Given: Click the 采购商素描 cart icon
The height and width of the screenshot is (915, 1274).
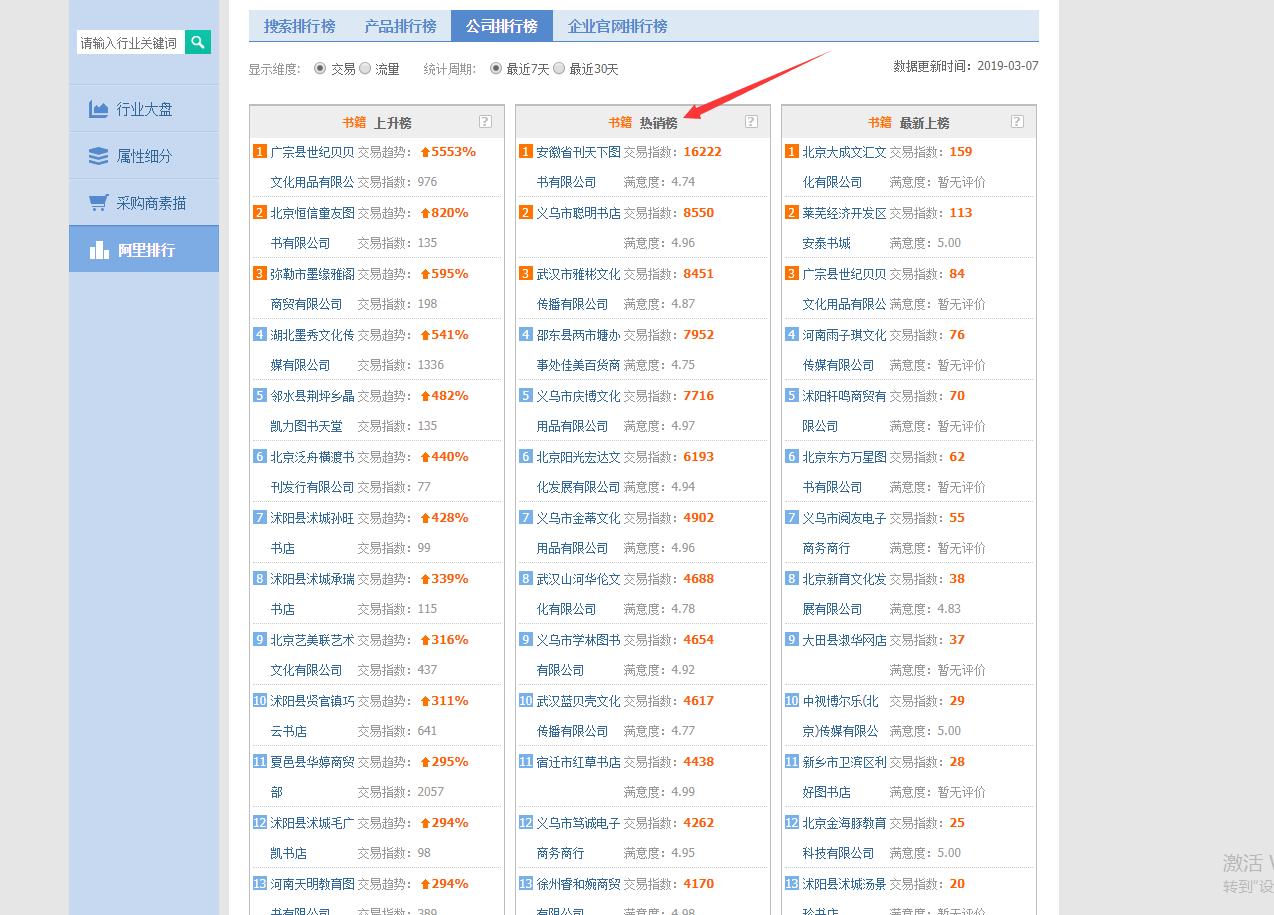Looking at the screenshot, I should (x=98, y=203).
